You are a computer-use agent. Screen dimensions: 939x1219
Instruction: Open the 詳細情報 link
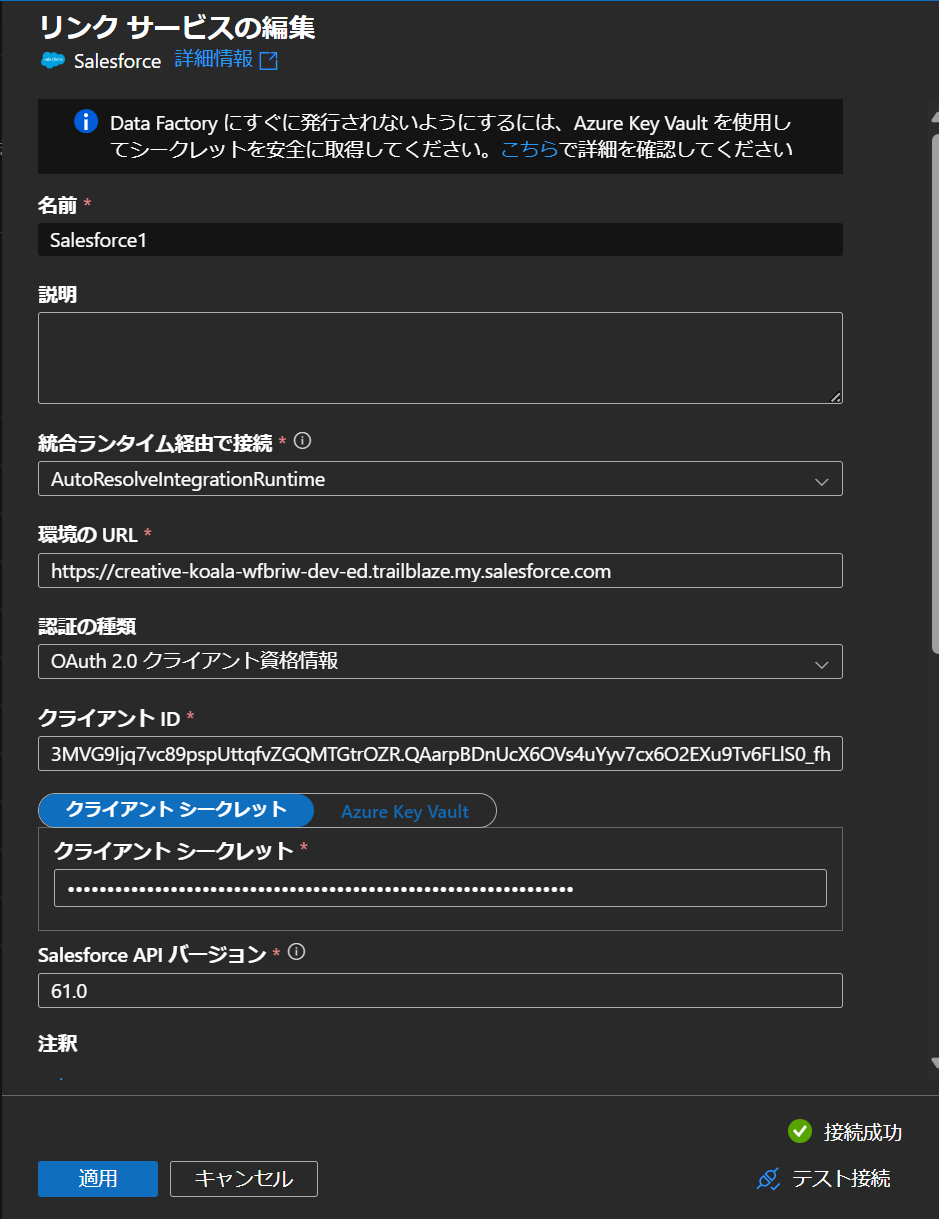(x=214, y=59)
